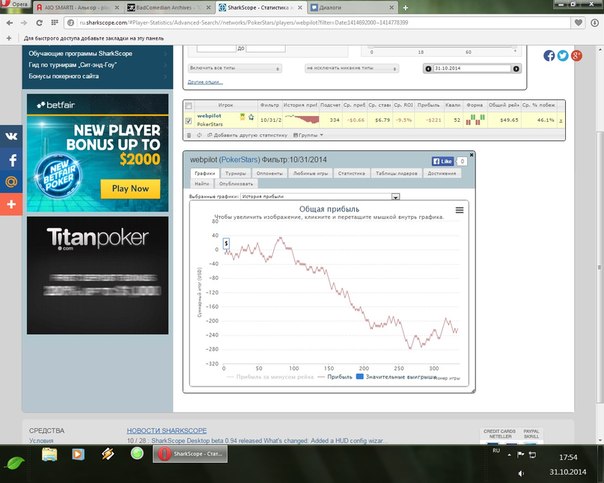Click the volume speaker icon in system tray
604x483 pixels.
pos(521,473)
